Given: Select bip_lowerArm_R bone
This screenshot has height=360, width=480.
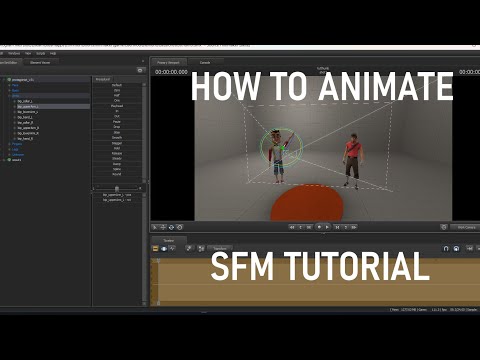Looking at the screenshot, I should click(28, 133).
